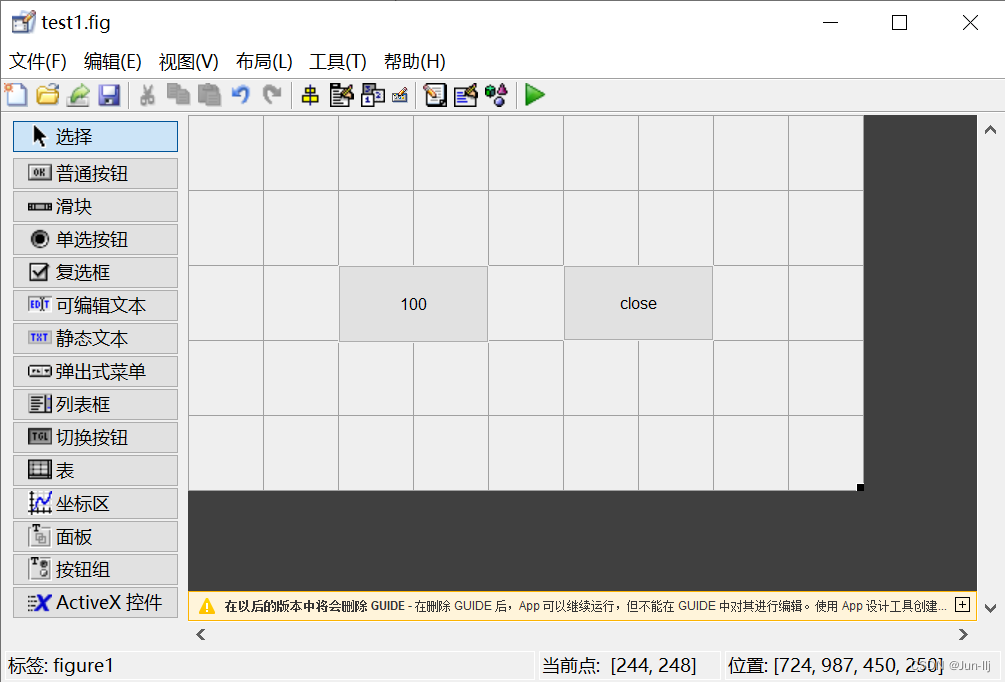Minimize the test1.fig window
Image resolution: width=1005 pixels, height=682 pixels.
tap(831, 22)
